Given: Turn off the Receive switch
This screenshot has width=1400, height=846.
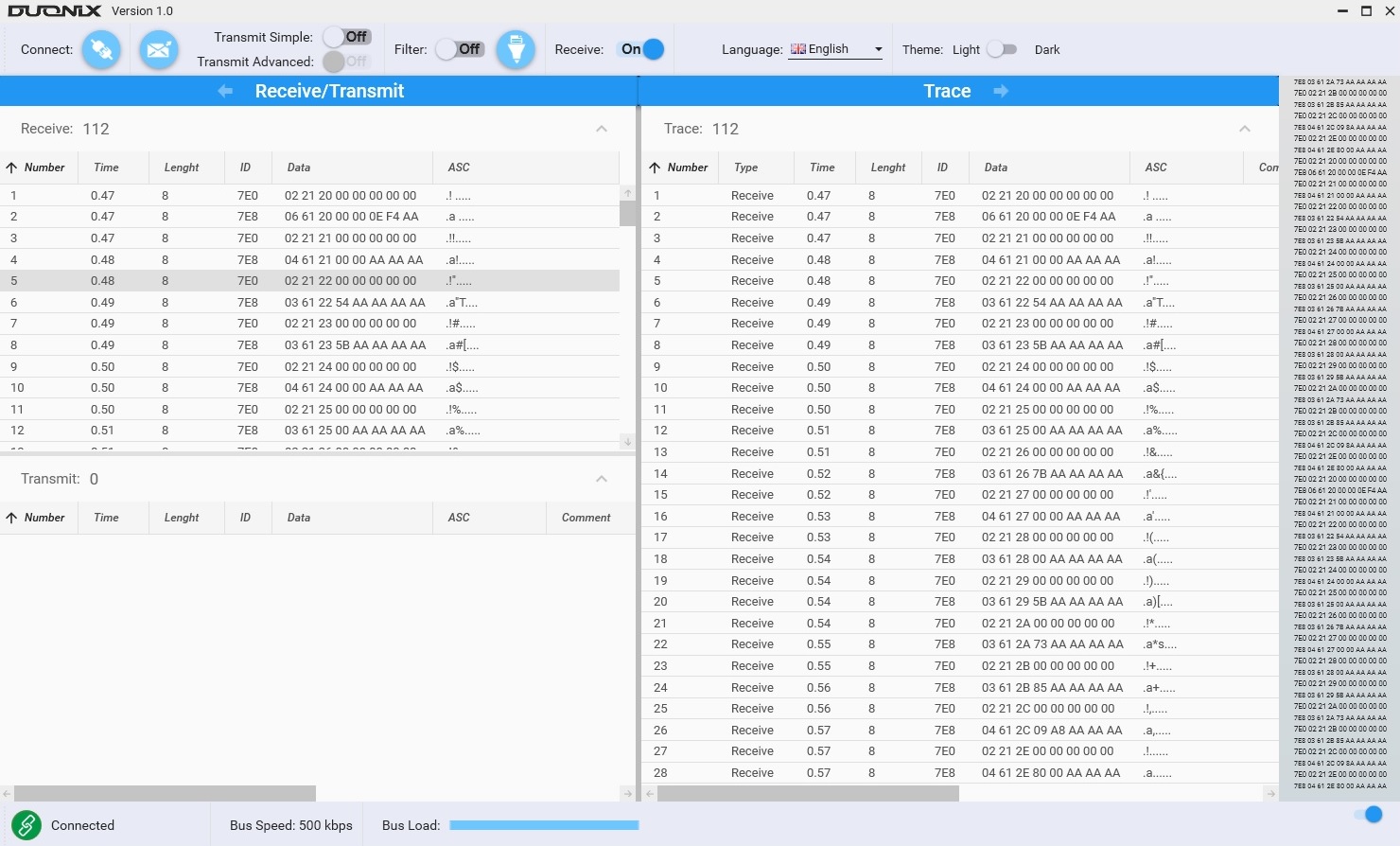Looking at the screenshot, I should click(x=642, y=49).
